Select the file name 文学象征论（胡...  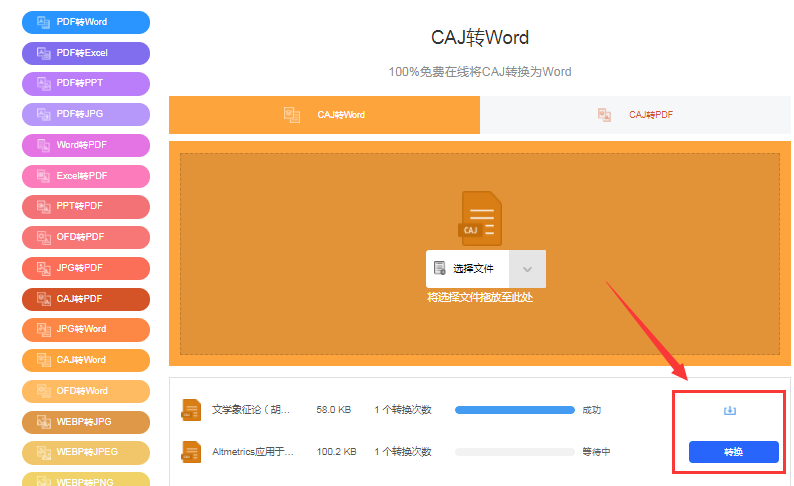click(251, 410)
